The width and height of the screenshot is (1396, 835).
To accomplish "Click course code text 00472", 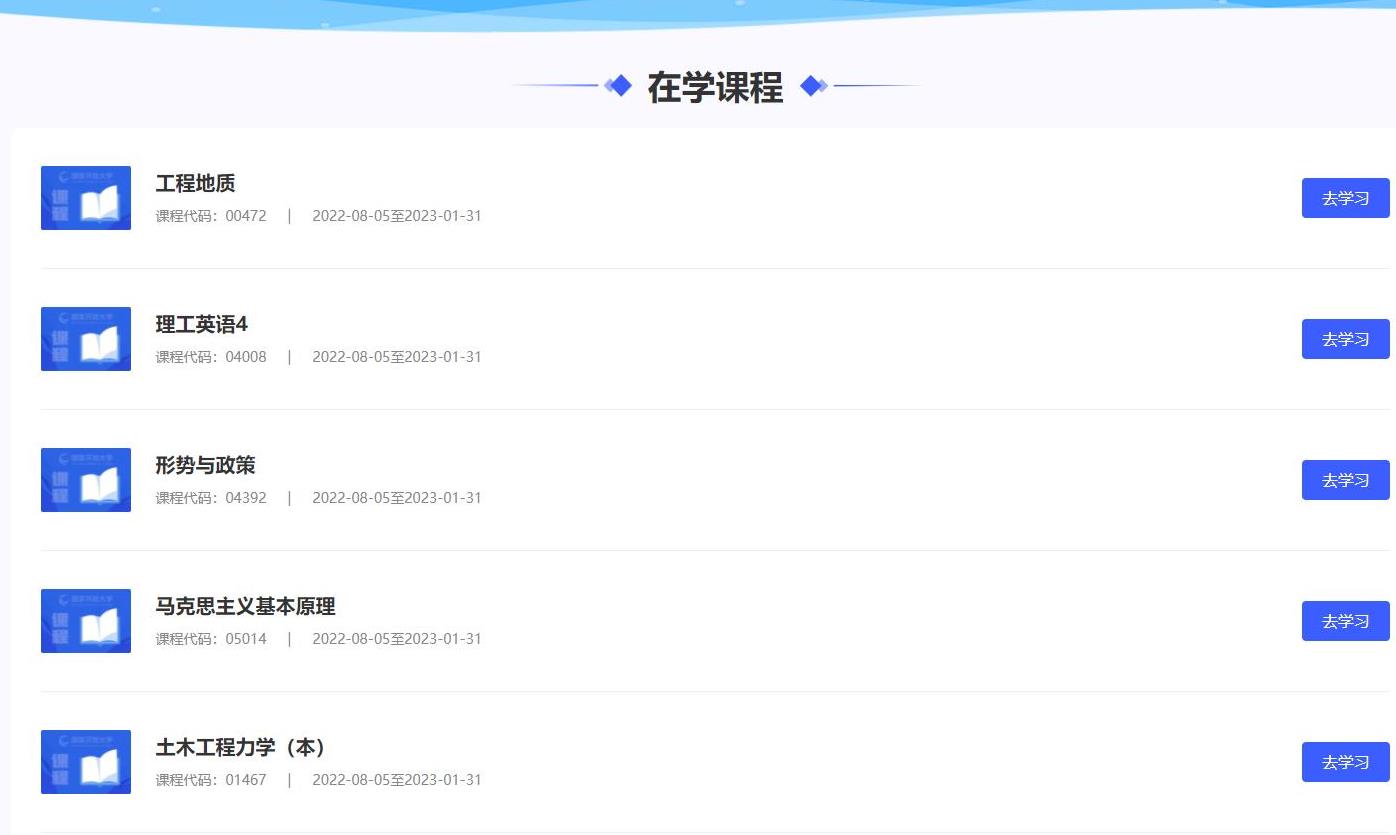I will click(x=246, y=216).
